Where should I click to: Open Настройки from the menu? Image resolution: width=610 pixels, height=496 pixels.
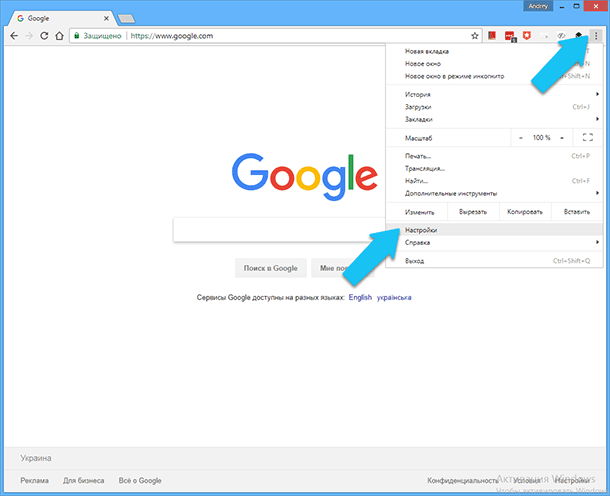click(494, 230)
